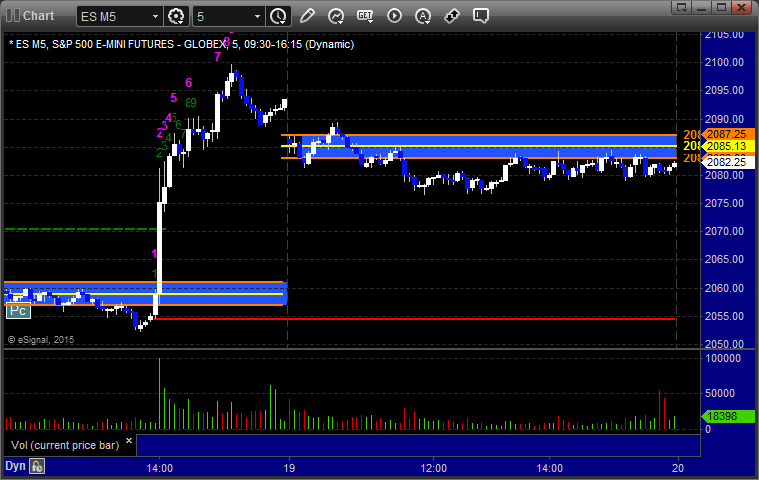Viewport: 759px width, 480px height.
Task: Open the auto-scale A icon menu
Action: 423,16
